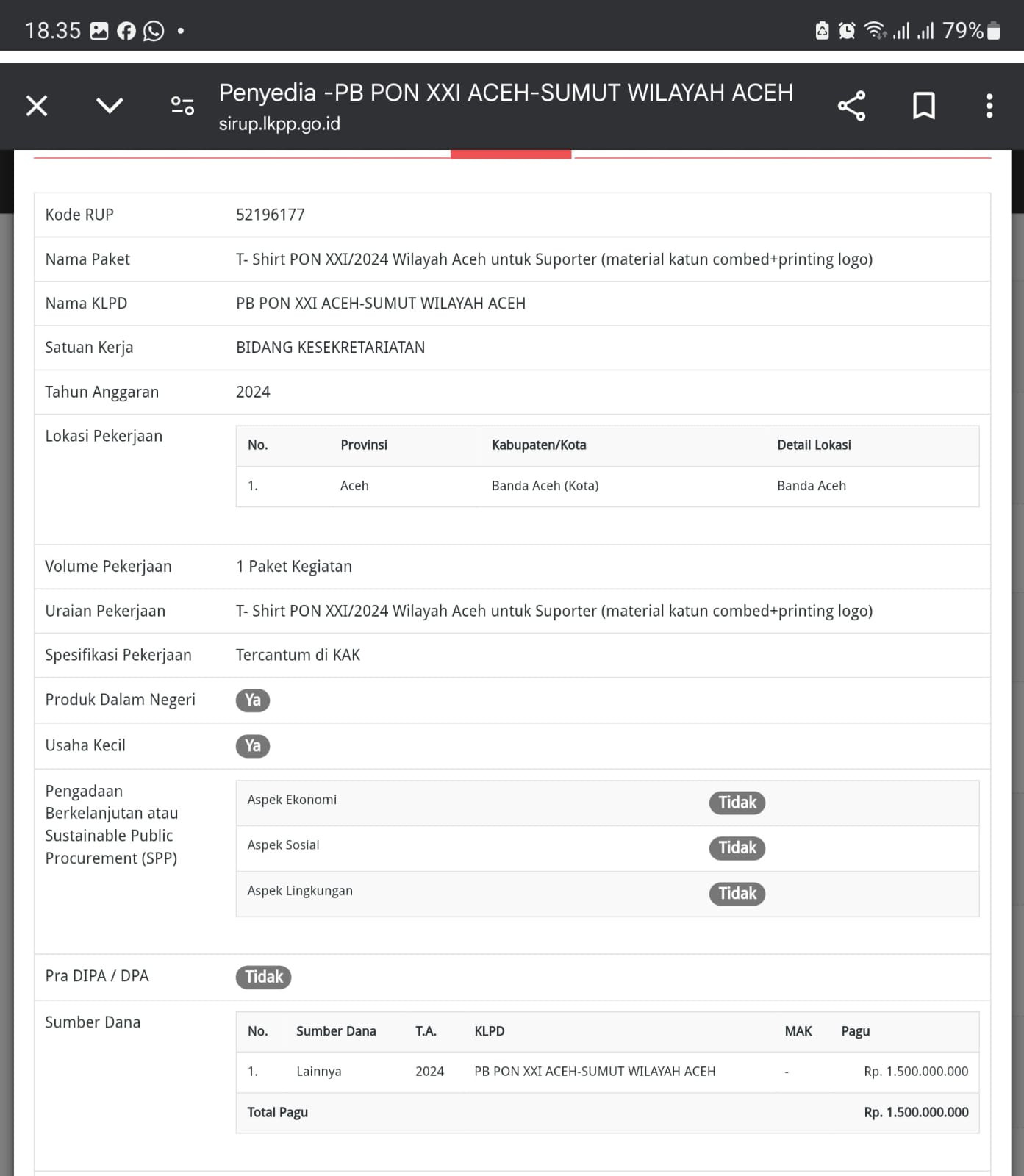Select the Nama Paket T-Shirt description
Viewport: 1024px width, 1176px height.
pos(554,259)
